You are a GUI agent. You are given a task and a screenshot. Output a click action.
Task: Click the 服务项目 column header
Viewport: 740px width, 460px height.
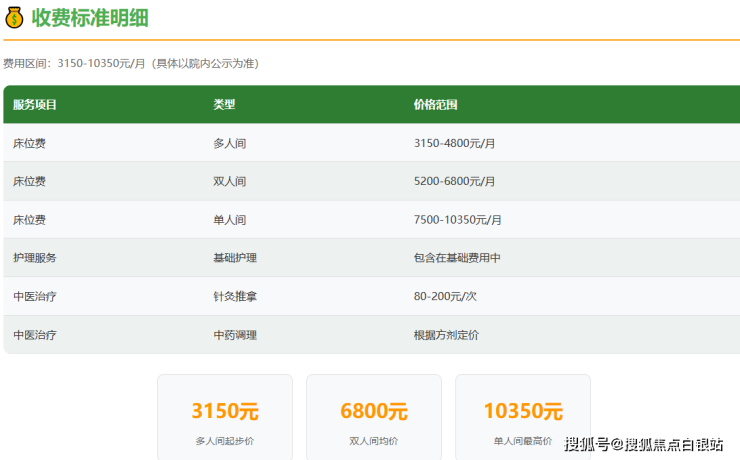pyautogui.click(x=35, y=104)
